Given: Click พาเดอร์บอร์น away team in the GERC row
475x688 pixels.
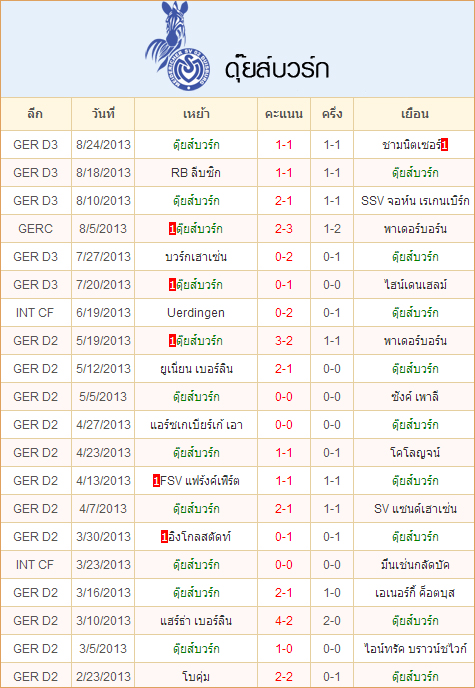Looking at the screenshot, I should click(x=415, y=229).
